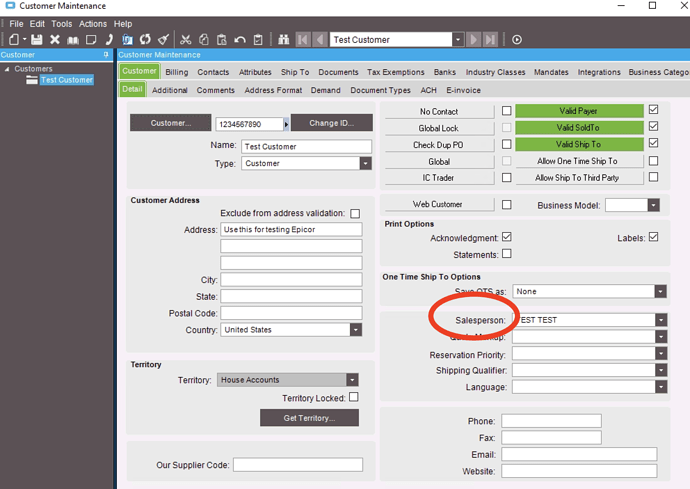Click the Customer... search button

pos(171,123)
